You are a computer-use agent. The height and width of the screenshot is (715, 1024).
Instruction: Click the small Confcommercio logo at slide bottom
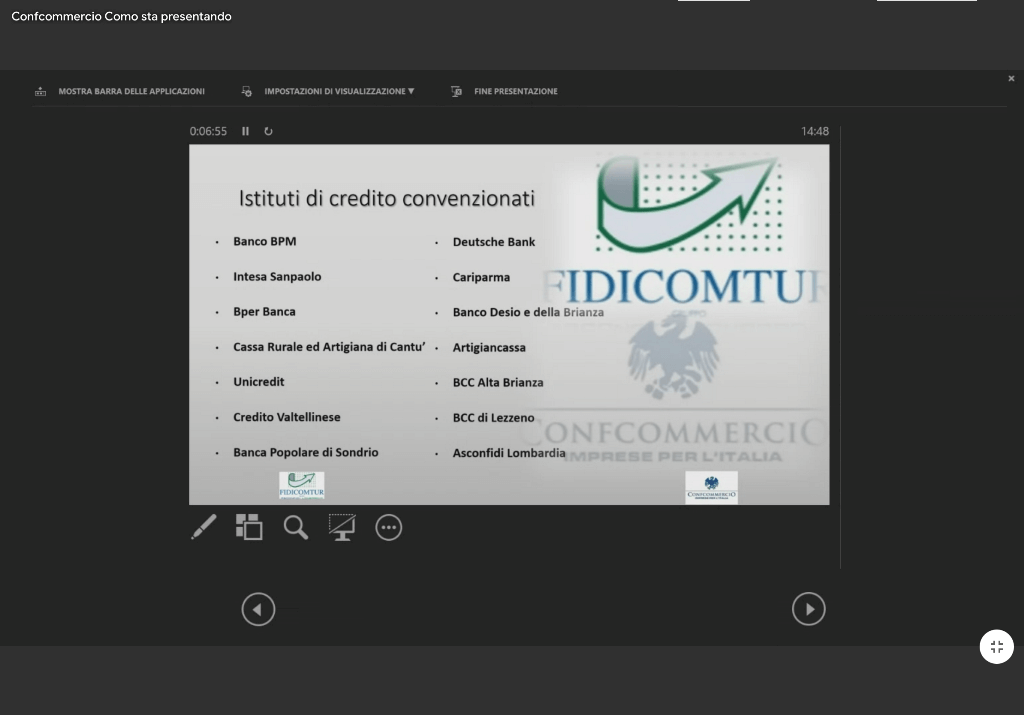click(711, 487)
